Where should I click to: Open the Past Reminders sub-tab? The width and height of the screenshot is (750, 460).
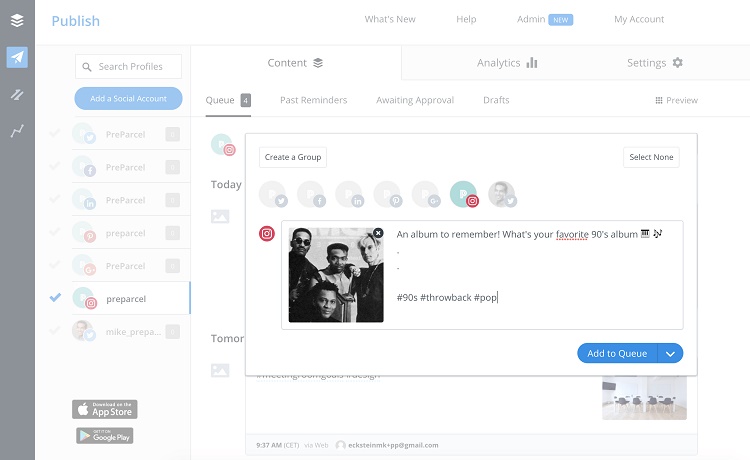pos(313,100)
